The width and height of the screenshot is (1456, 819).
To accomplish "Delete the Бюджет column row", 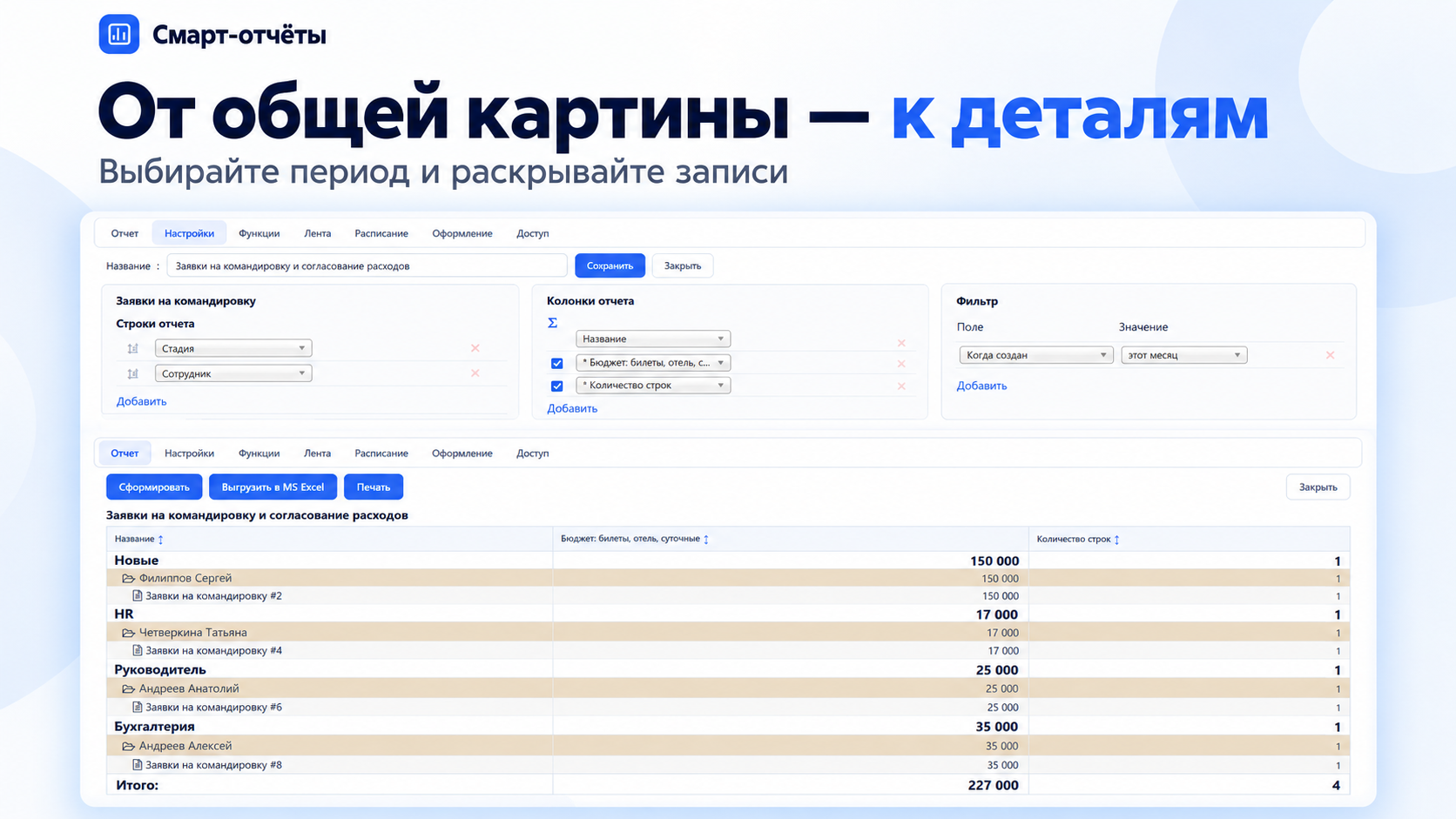I will click(x=901, y=364).
